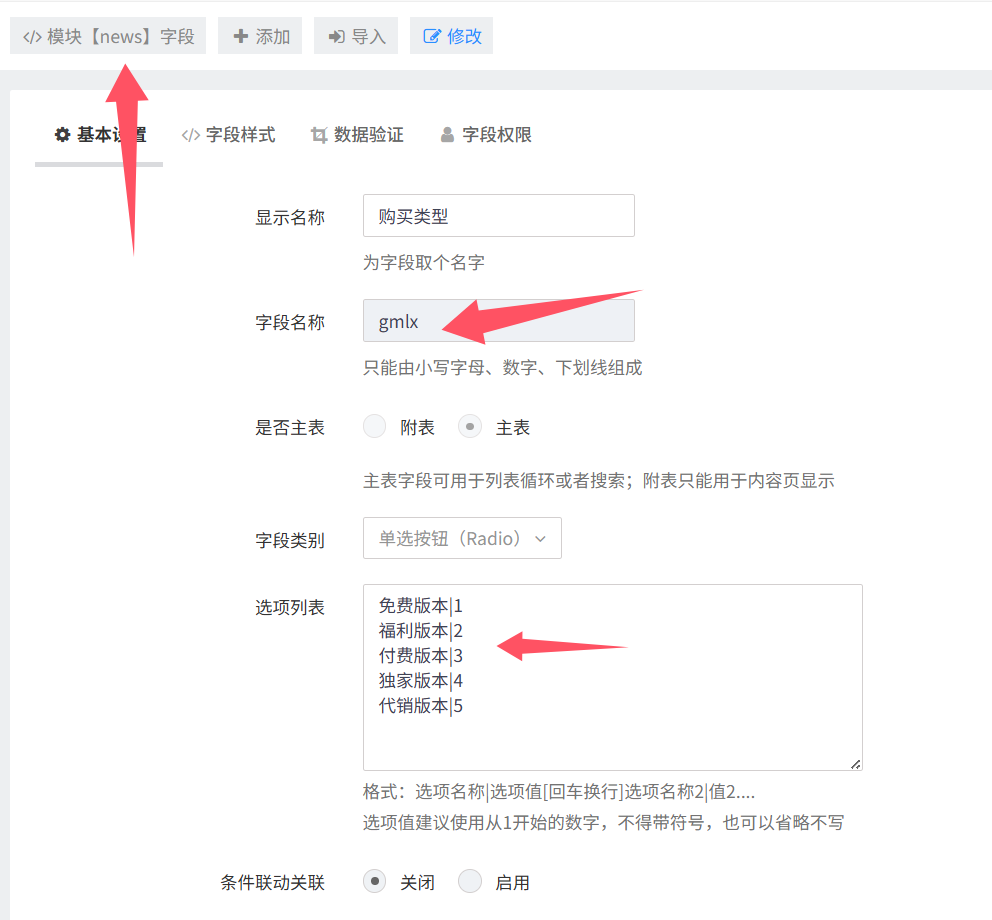Click the chevron arrow in 字段类别 dropdown
This screenshot has width=992, height=920.
pyautogui.click(x=540, y=539)
